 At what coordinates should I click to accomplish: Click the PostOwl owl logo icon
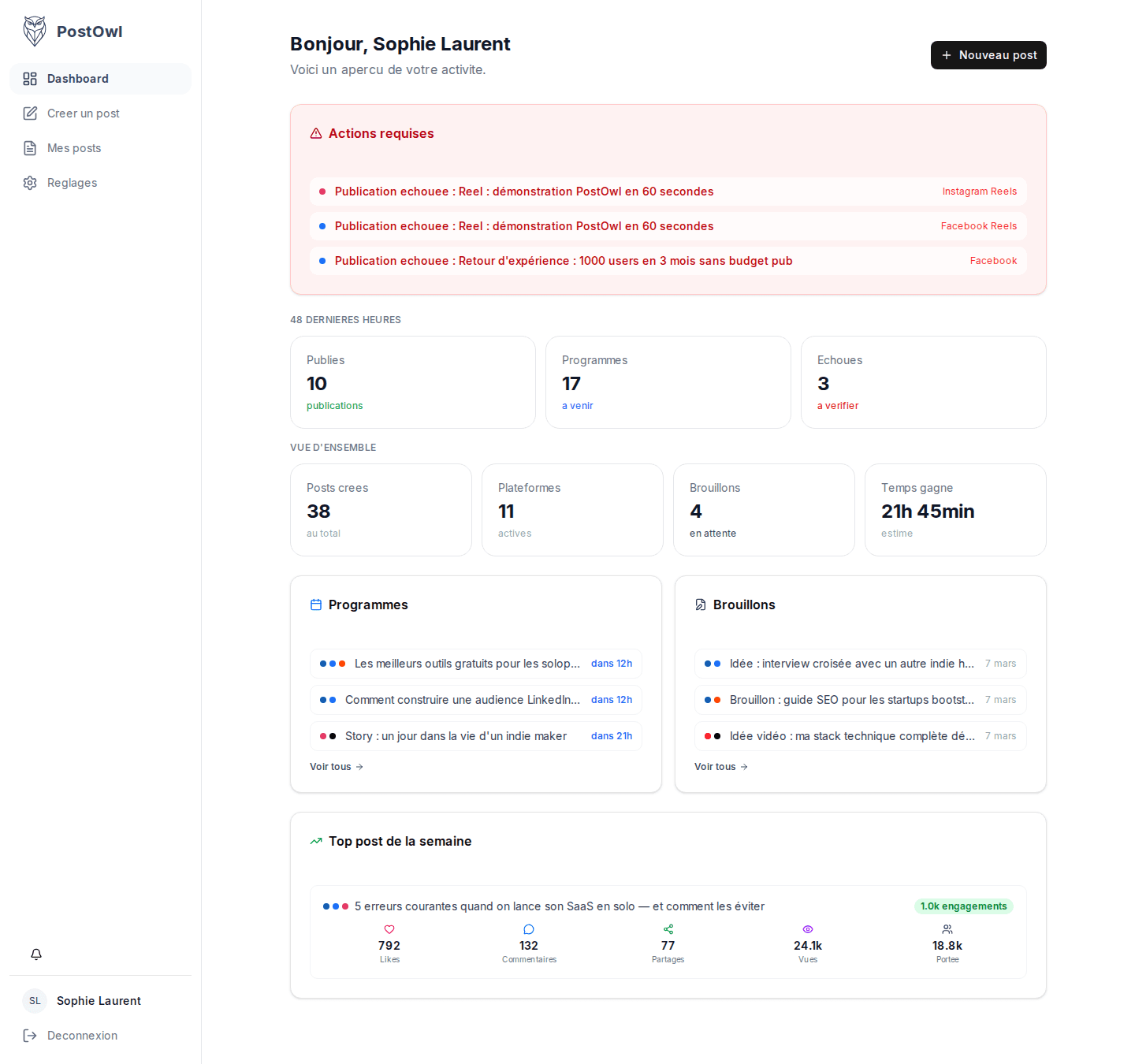(x=35, y=32)
